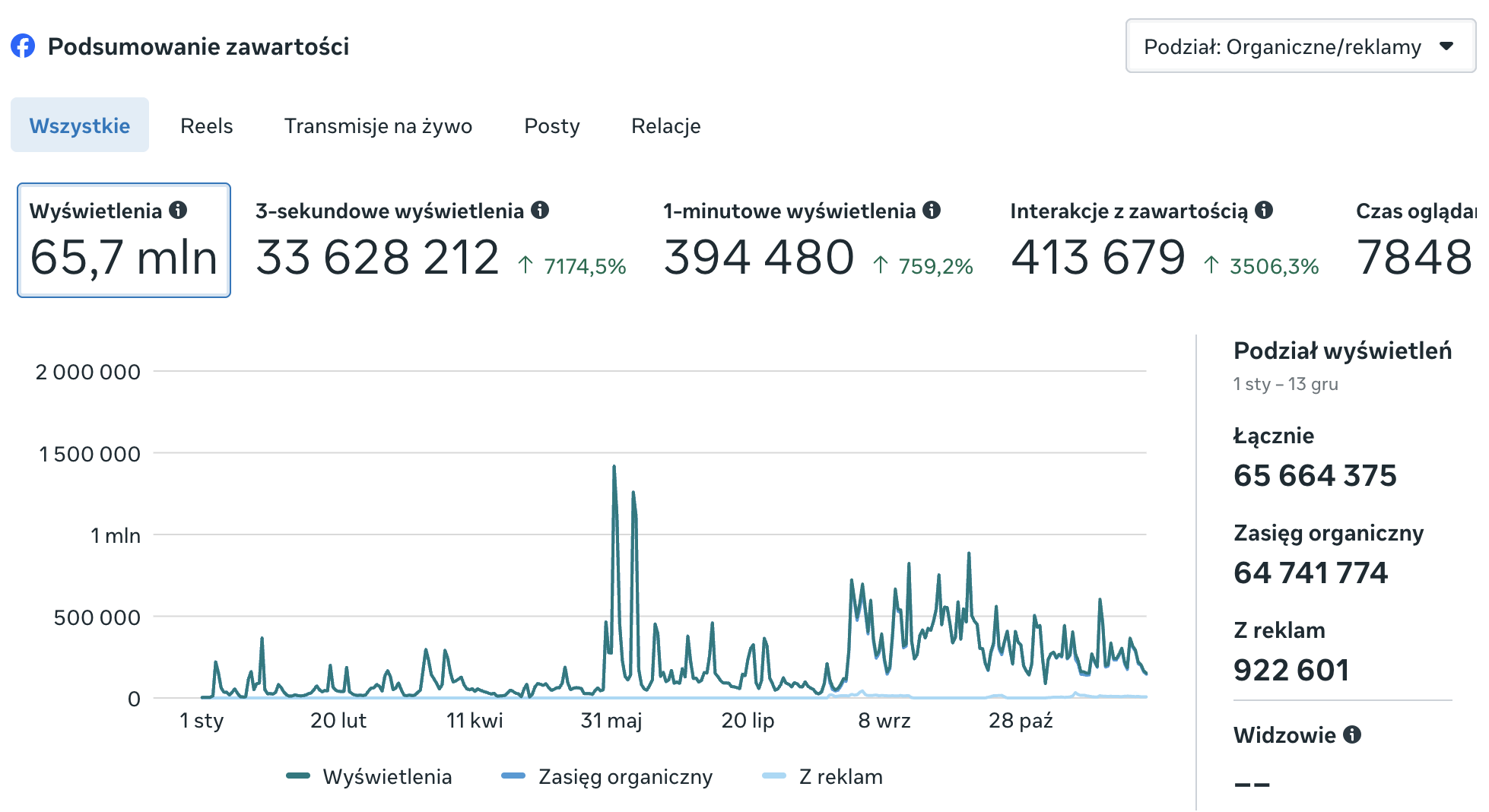This screenshot has height=812, width=1489.
Task: Toggle Z reklam series in legend
Action: (x=823, y=776)
